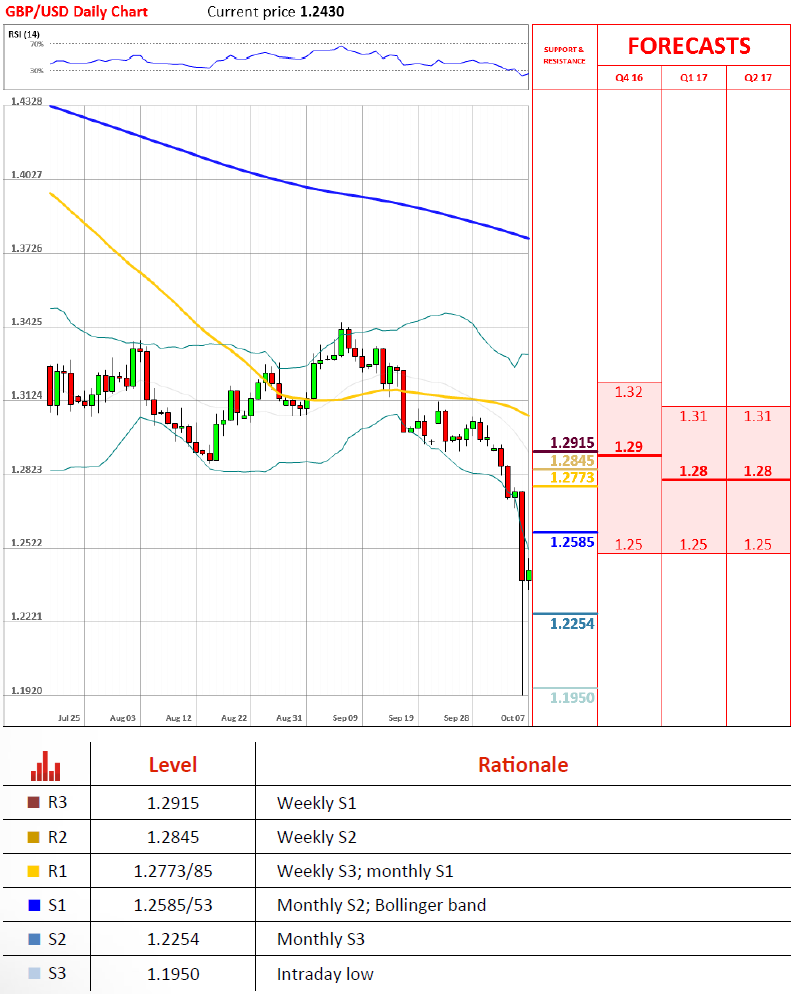Click the 1.2915 resistance level label

(x=572, y=442)
